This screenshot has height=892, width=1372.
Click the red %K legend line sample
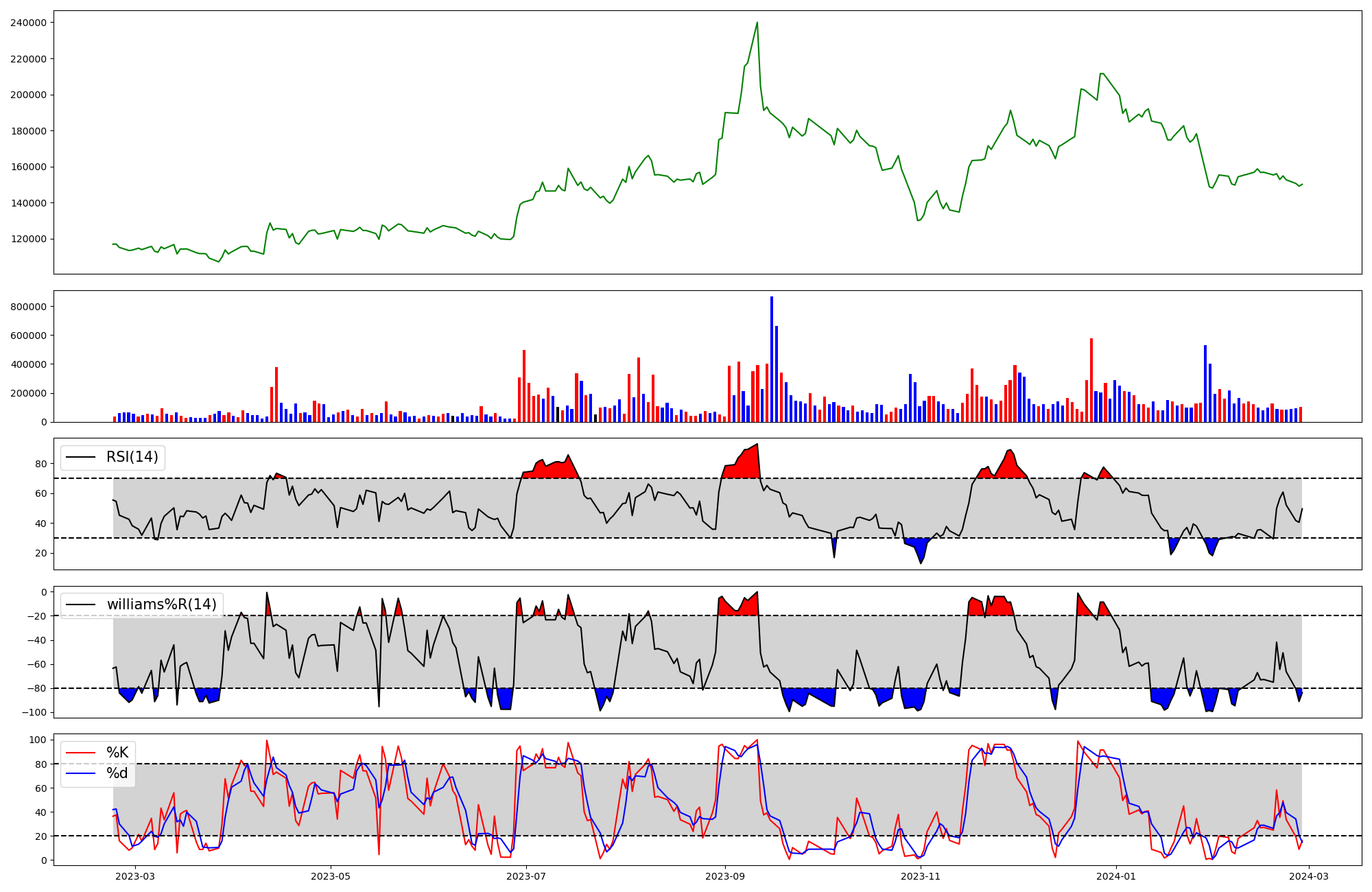coord(80,753)
